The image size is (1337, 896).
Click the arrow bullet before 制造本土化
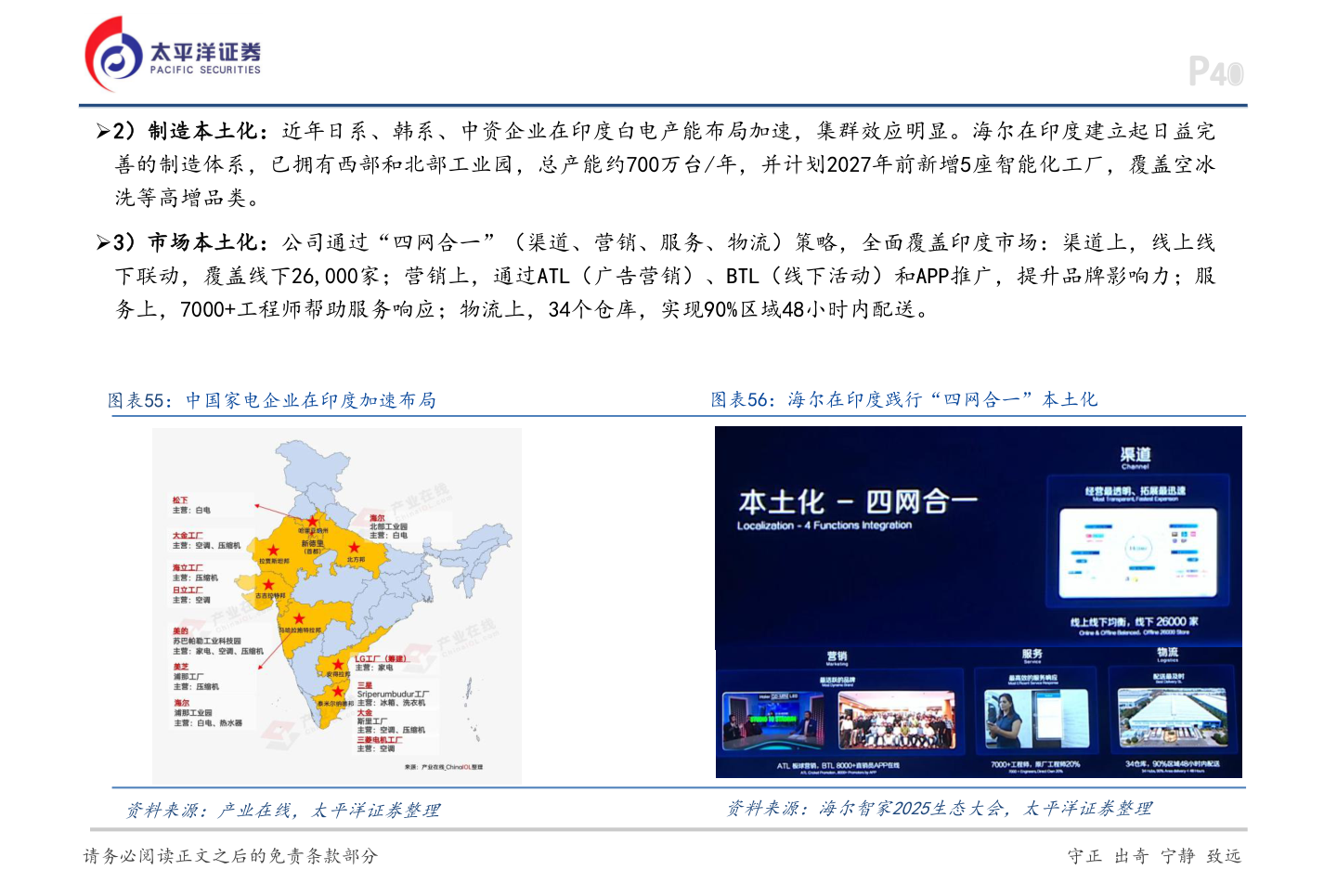(103, 132)
